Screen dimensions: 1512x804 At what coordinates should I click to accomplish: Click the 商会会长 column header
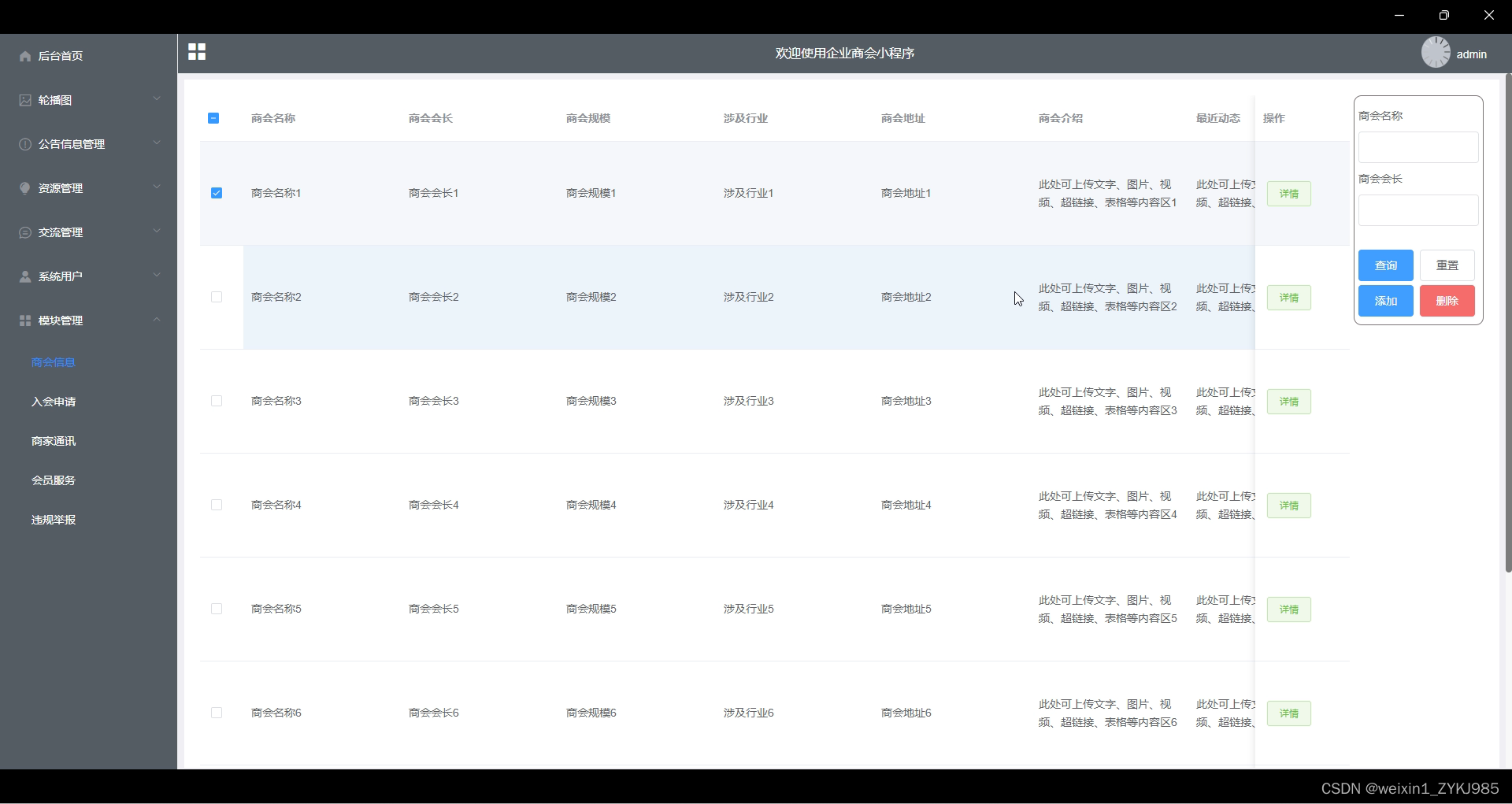tap(431, 118)
